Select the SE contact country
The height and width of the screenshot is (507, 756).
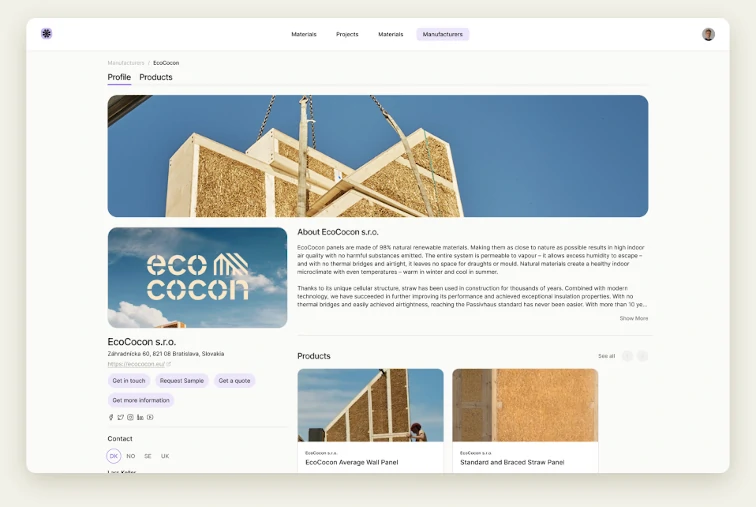point(148,456)
